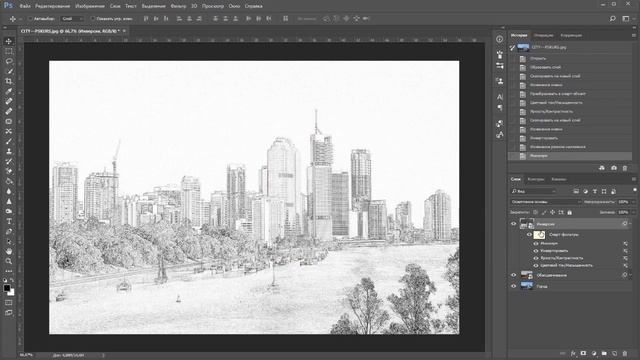
Task: Add a layer mask icon
Action: coord(583,353)
